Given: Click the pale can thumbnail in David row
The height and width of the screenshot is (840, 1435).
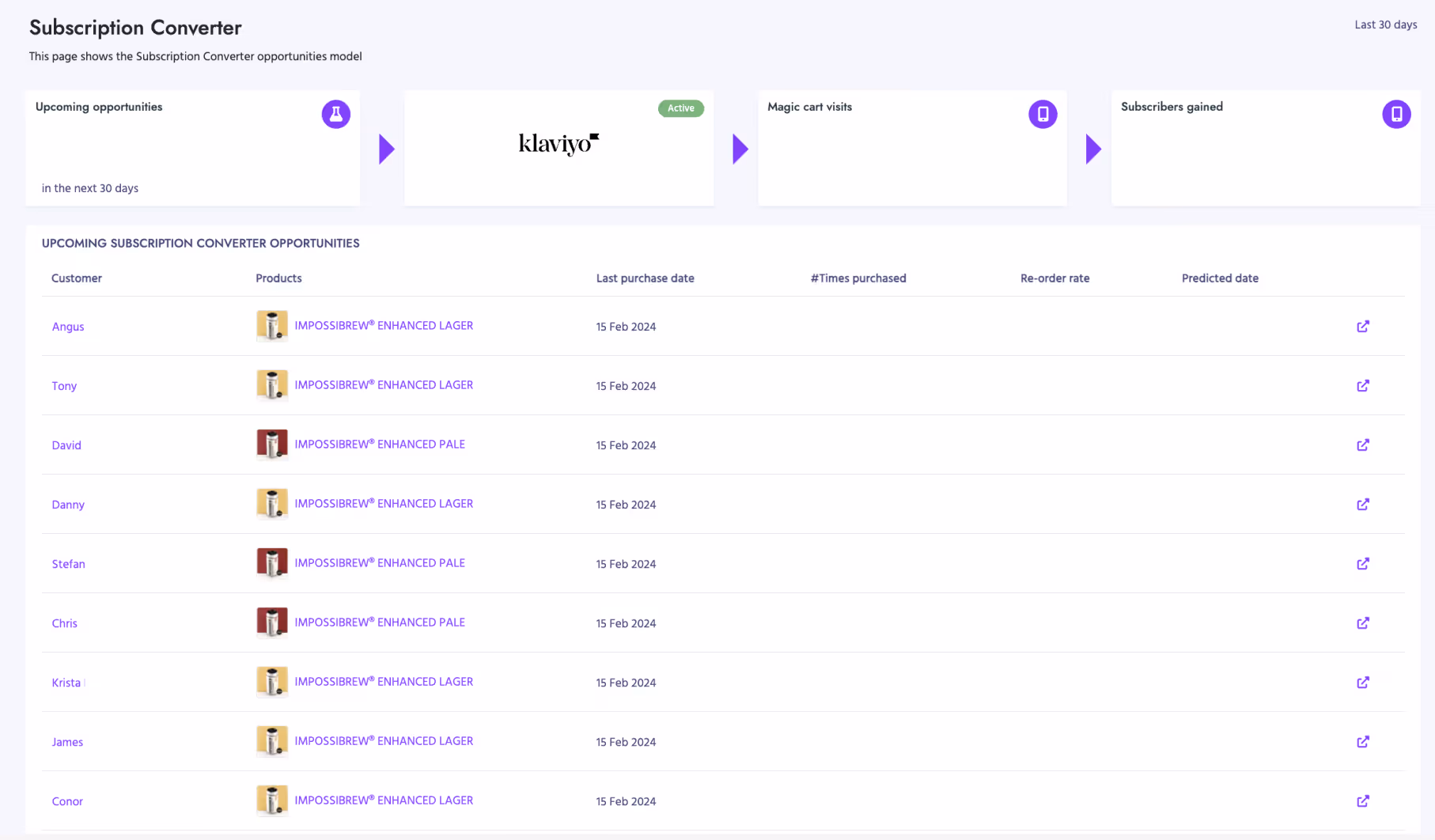Looking at the screenshot, I should click(x=272, y=445).
